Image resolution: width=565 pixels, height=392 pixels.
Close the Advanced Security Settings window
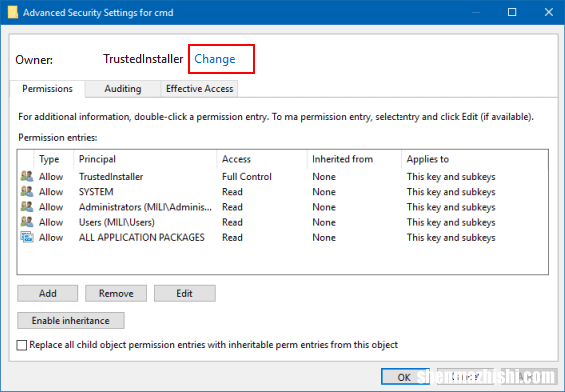coord(549,12)
